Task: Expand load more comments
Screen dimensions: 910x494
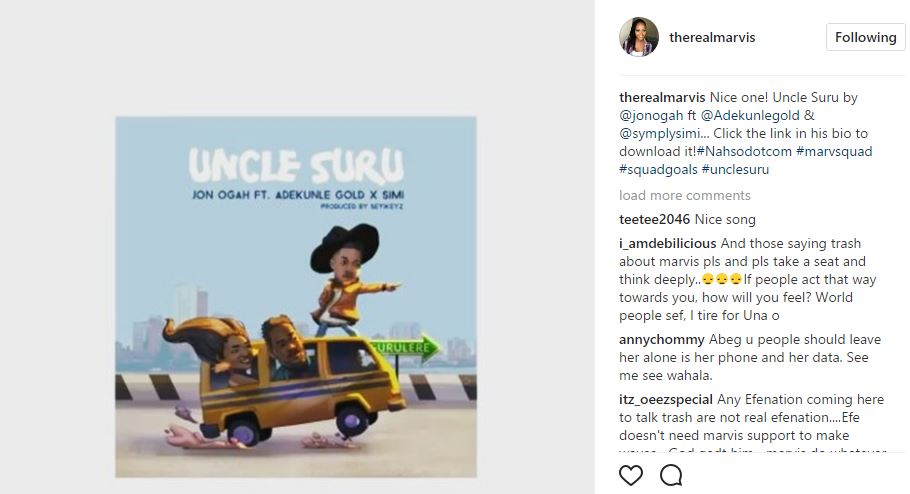Action: (685, 196)
